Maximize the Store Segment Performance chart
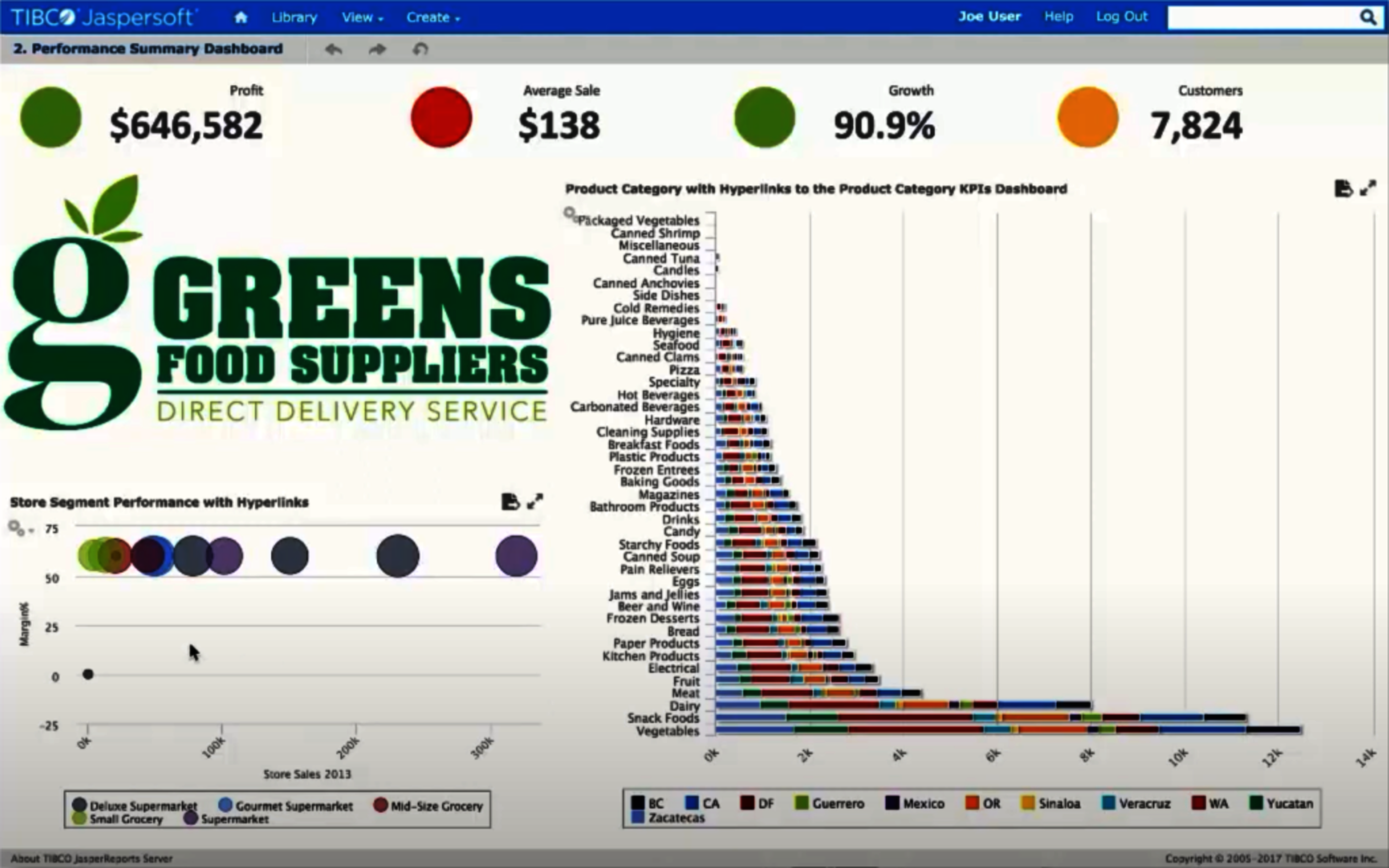1389x868 pixels. [535, 502]
